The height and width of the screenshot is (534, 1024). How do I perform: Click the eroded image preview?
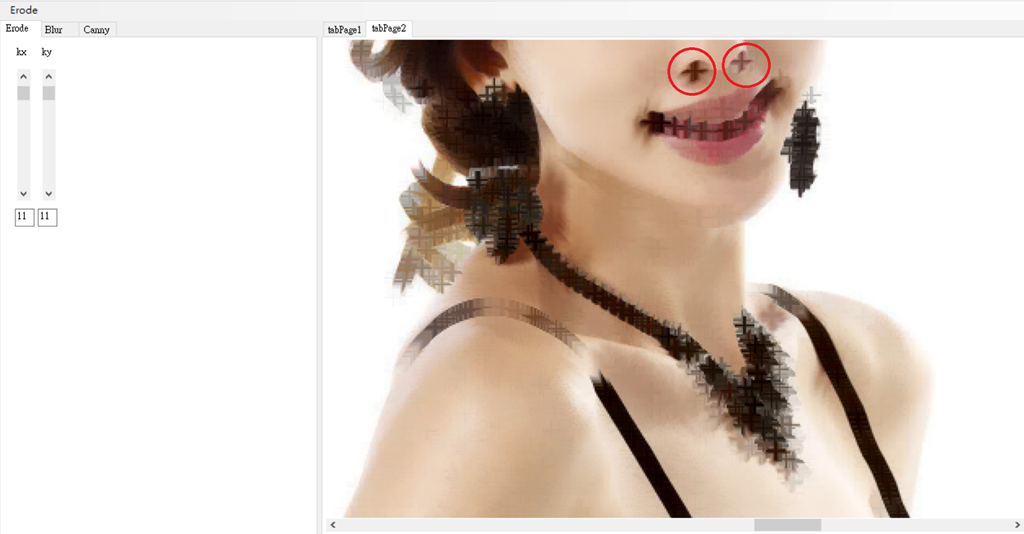coord(673,279)
